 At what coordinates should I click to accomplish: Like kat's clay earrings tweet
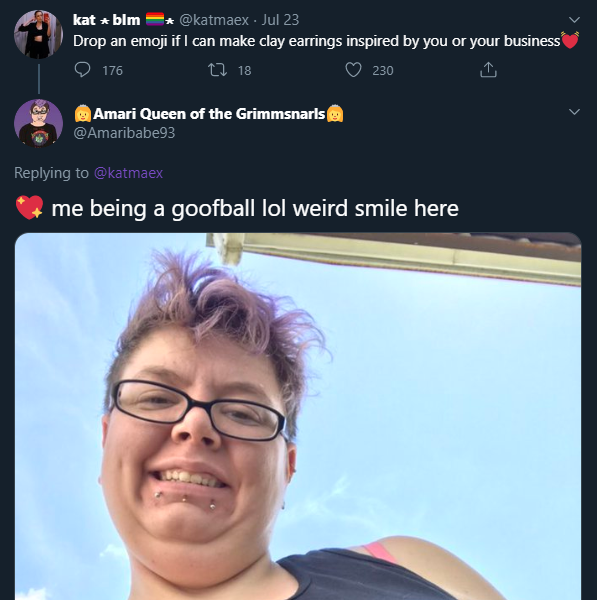pyautogui.click(x=353, y=70)
